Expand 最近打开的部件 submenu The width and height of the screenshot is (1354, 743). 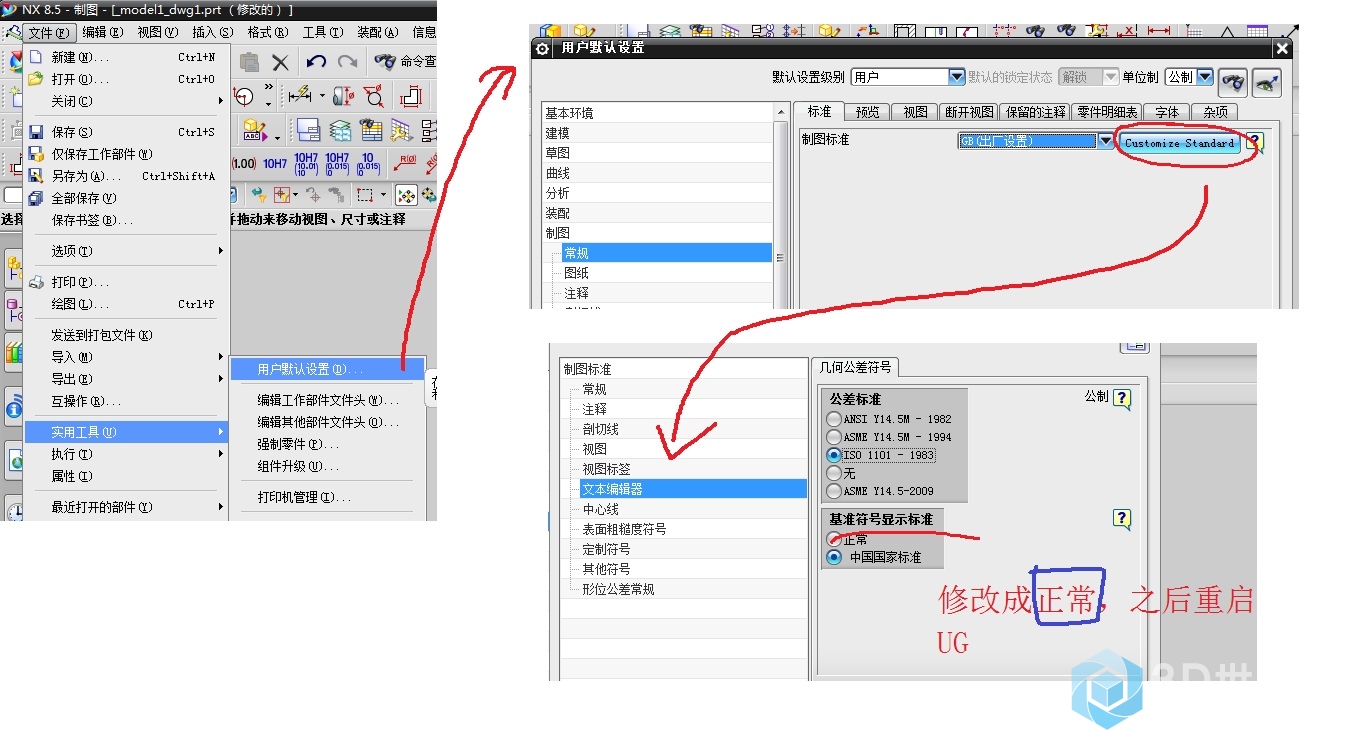click(221, 507)
